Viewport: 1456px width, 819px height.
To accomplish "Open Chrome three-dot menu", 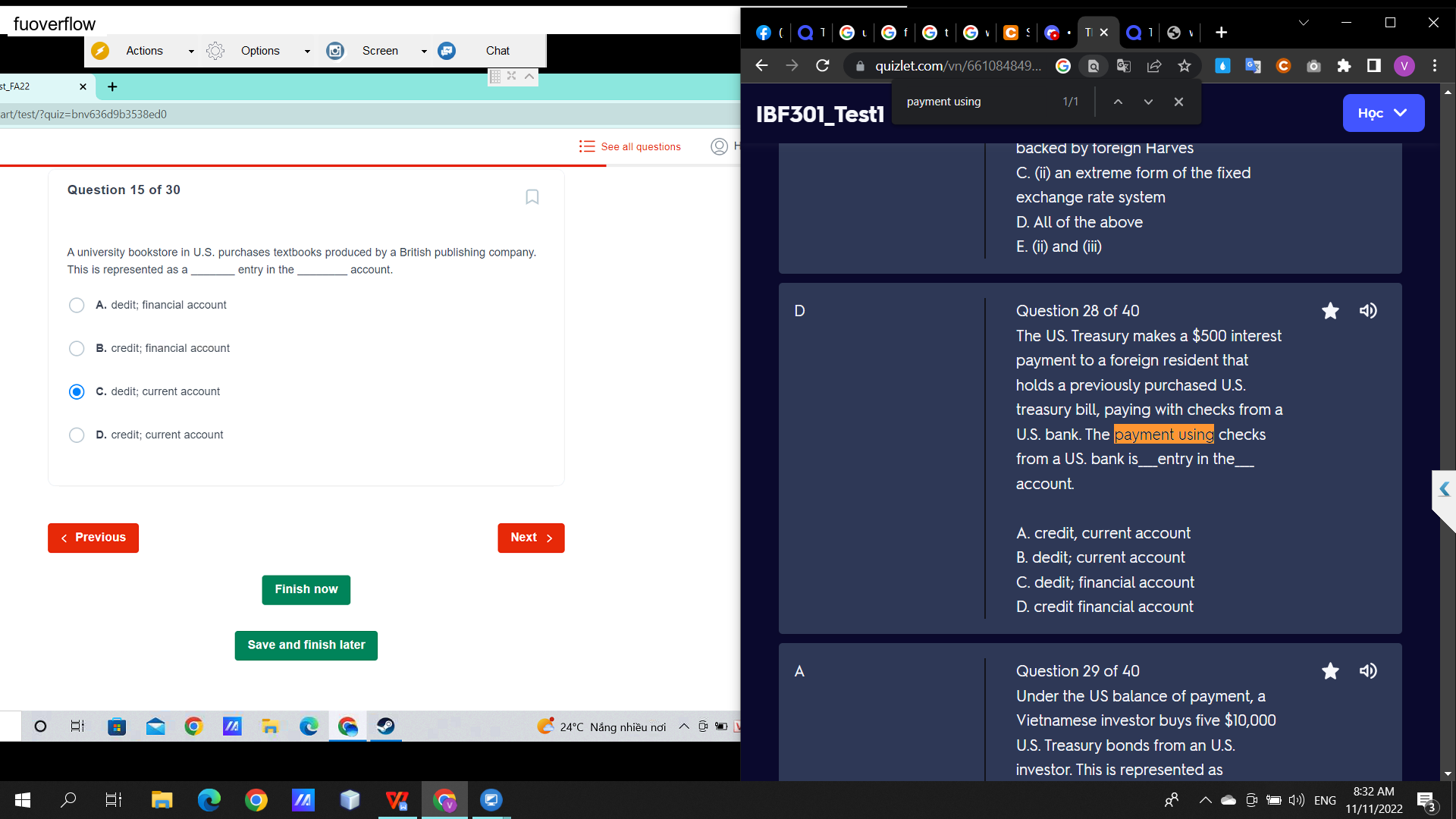I will pyautogui.click(x=1435, y=66).
